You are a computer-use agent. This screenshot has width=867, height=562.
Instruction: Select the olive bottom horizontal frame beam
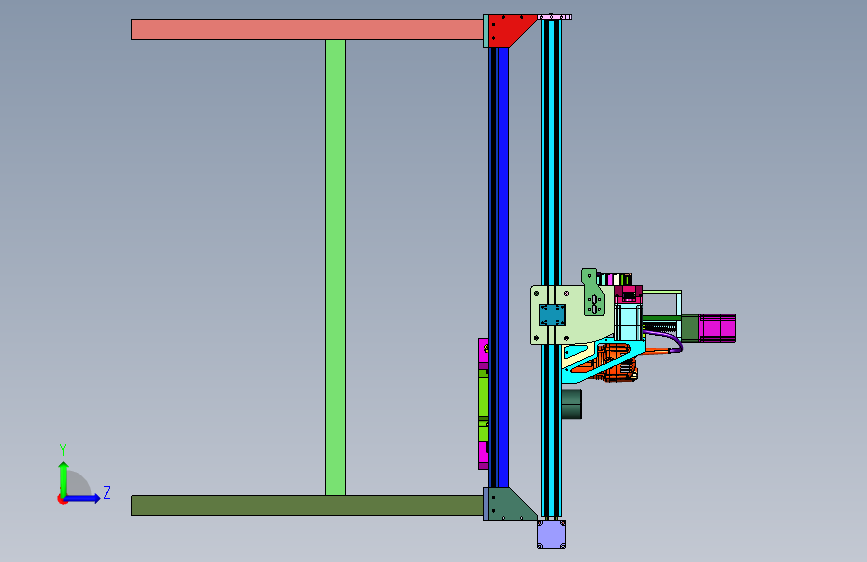[x=307, y=506]
